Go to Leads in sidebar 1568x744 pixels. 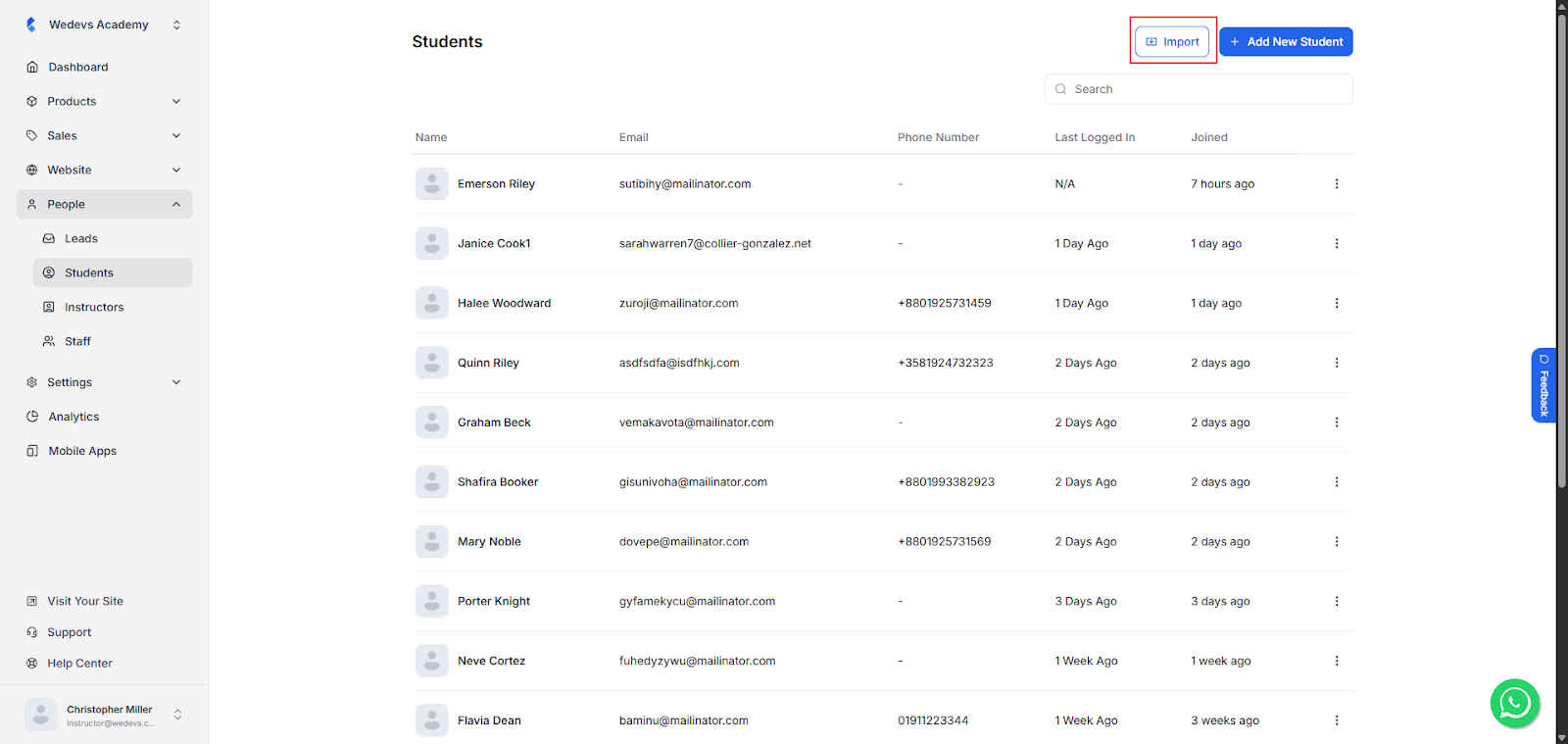pos(80,239)
